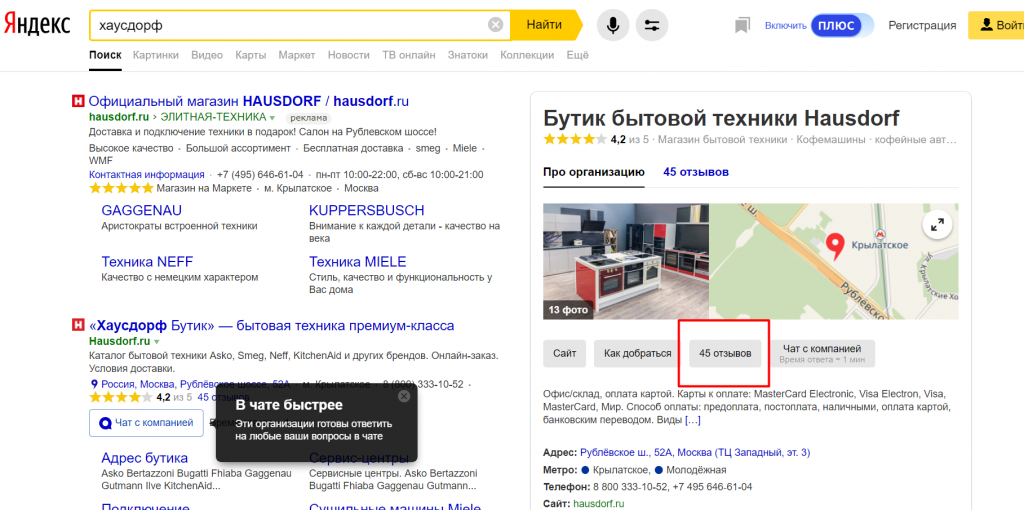The width and height of the screenshot is (1024, 510).
Task: Open address Россия, Москва, Рублёвское шоссе link
Action: (x=195, y=384)
